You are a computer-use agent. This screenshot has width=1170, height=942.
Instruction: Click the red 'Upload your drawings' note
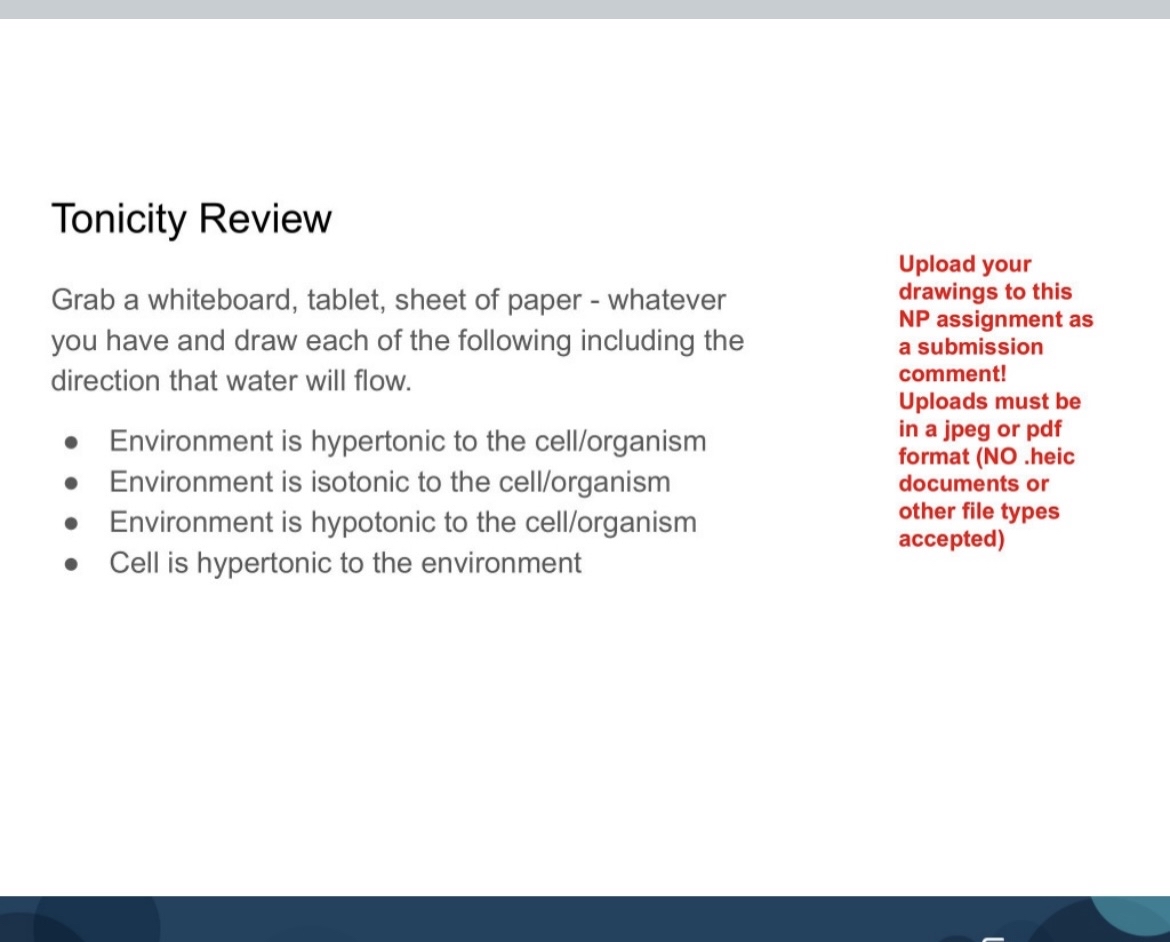[x=995, y=401]
